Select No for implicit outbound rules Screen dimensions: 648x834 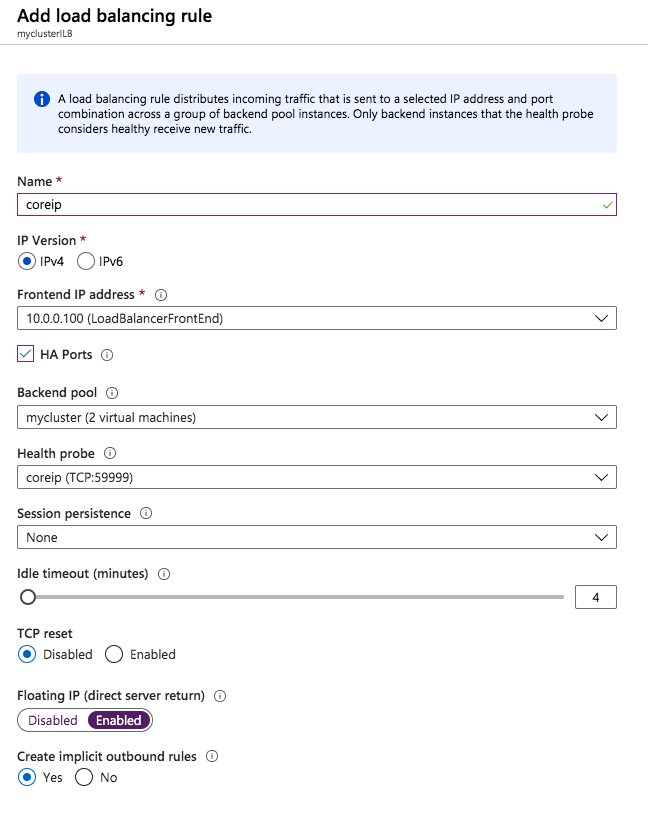click(x=85, y=777)
